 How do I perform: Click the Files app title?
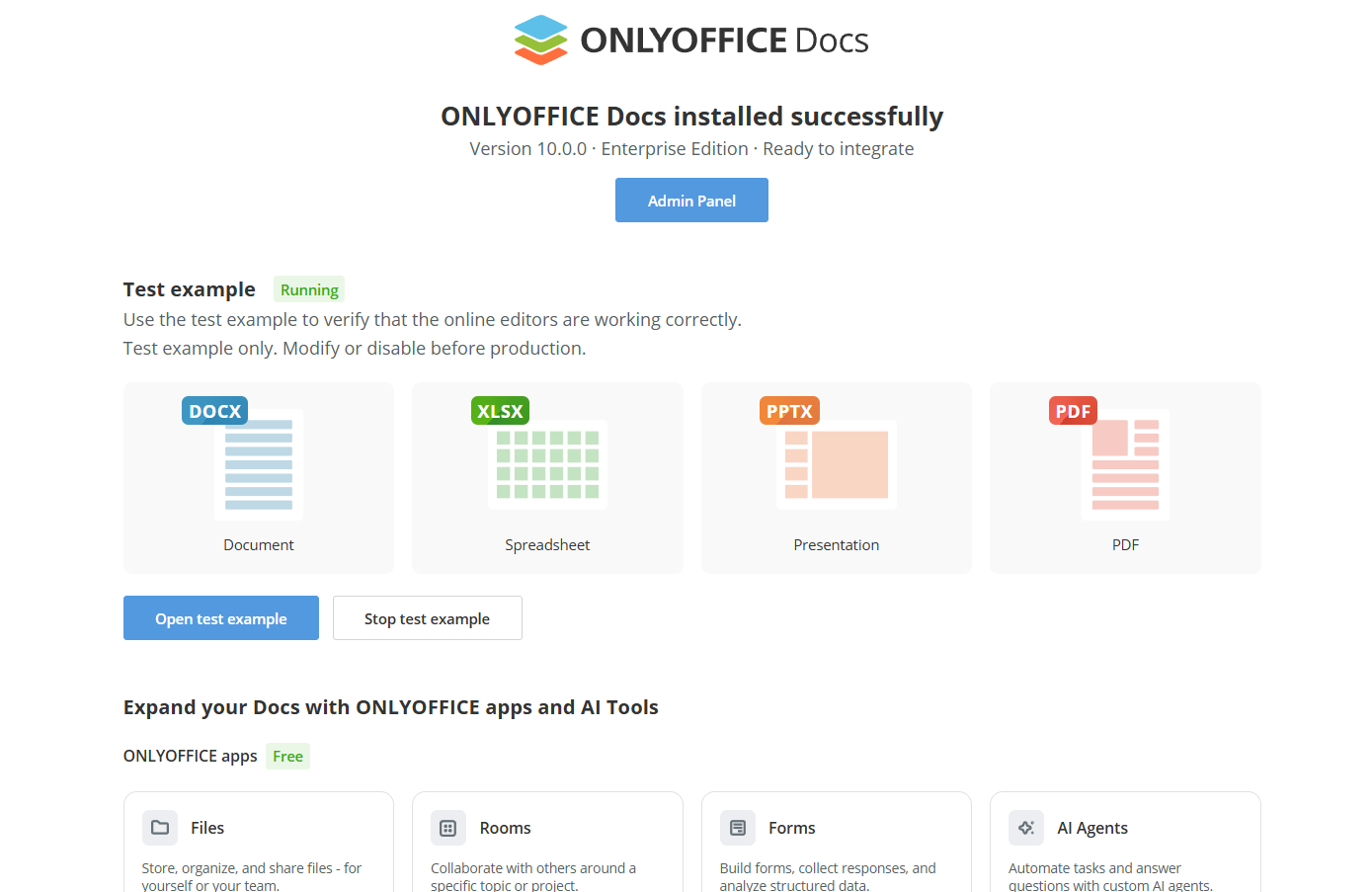click(207, 828)
